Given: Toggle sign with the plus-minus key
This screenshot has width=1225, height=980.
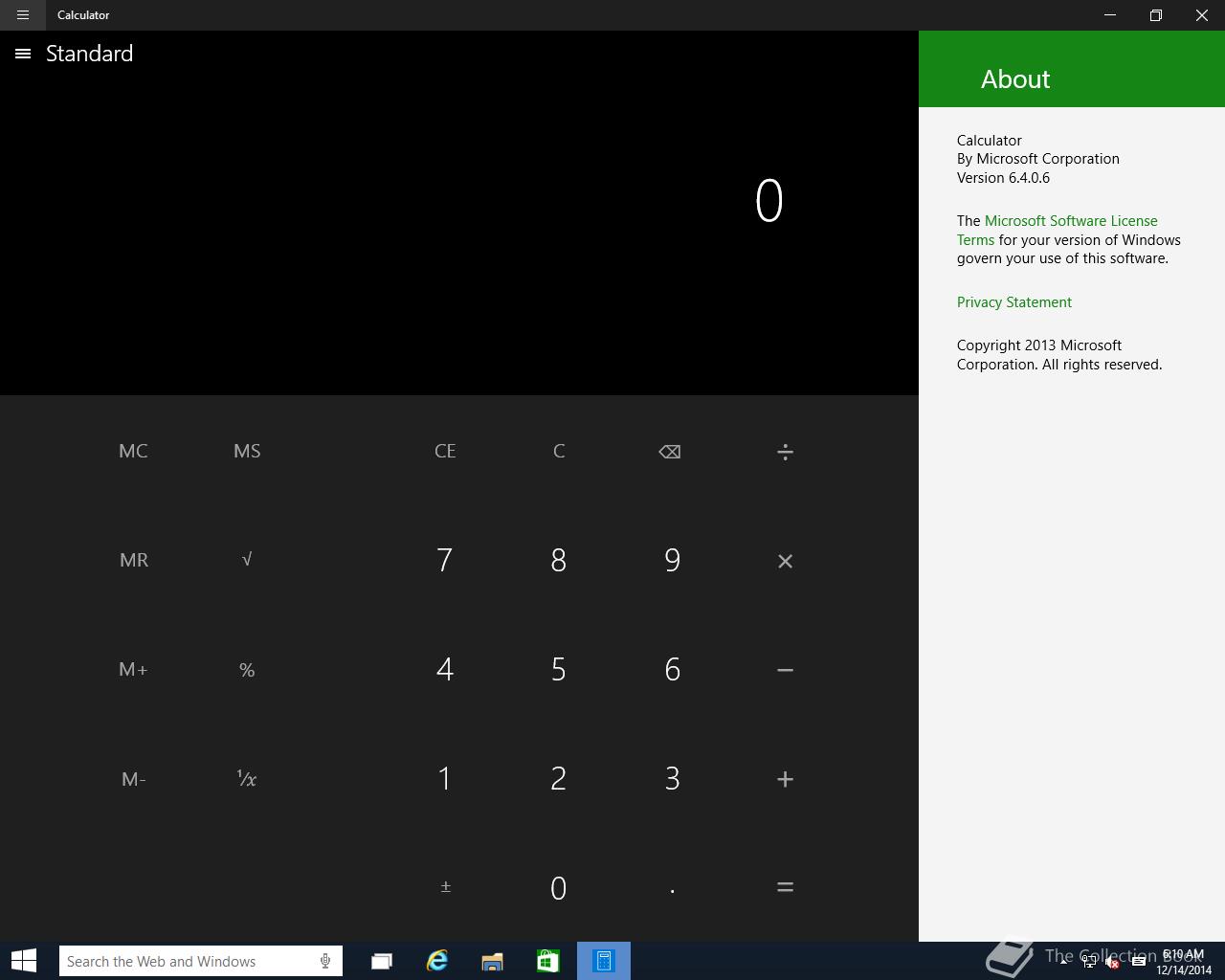Looking at the screenshot, I should [445, 887].
